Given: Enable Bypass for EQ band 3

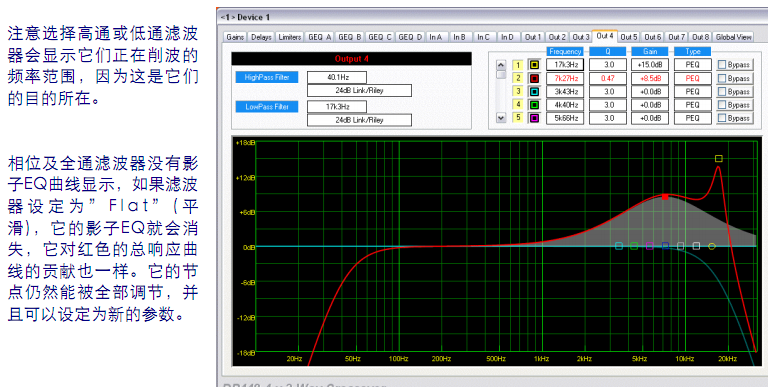Looking at the screenshot, I should pos(721,92).
